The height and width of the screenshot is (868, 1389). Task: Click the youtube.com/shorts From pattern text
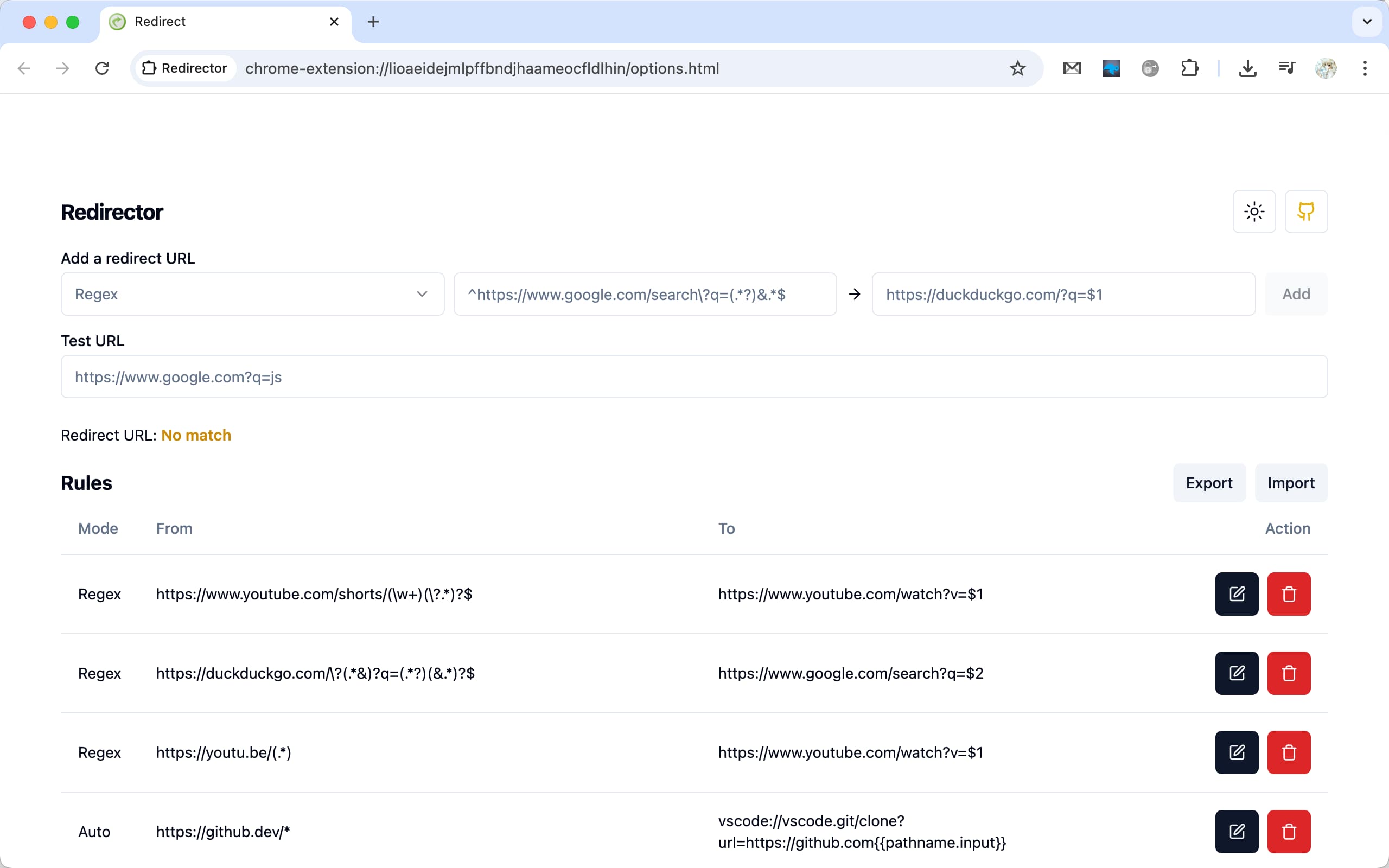pos(314,594)
